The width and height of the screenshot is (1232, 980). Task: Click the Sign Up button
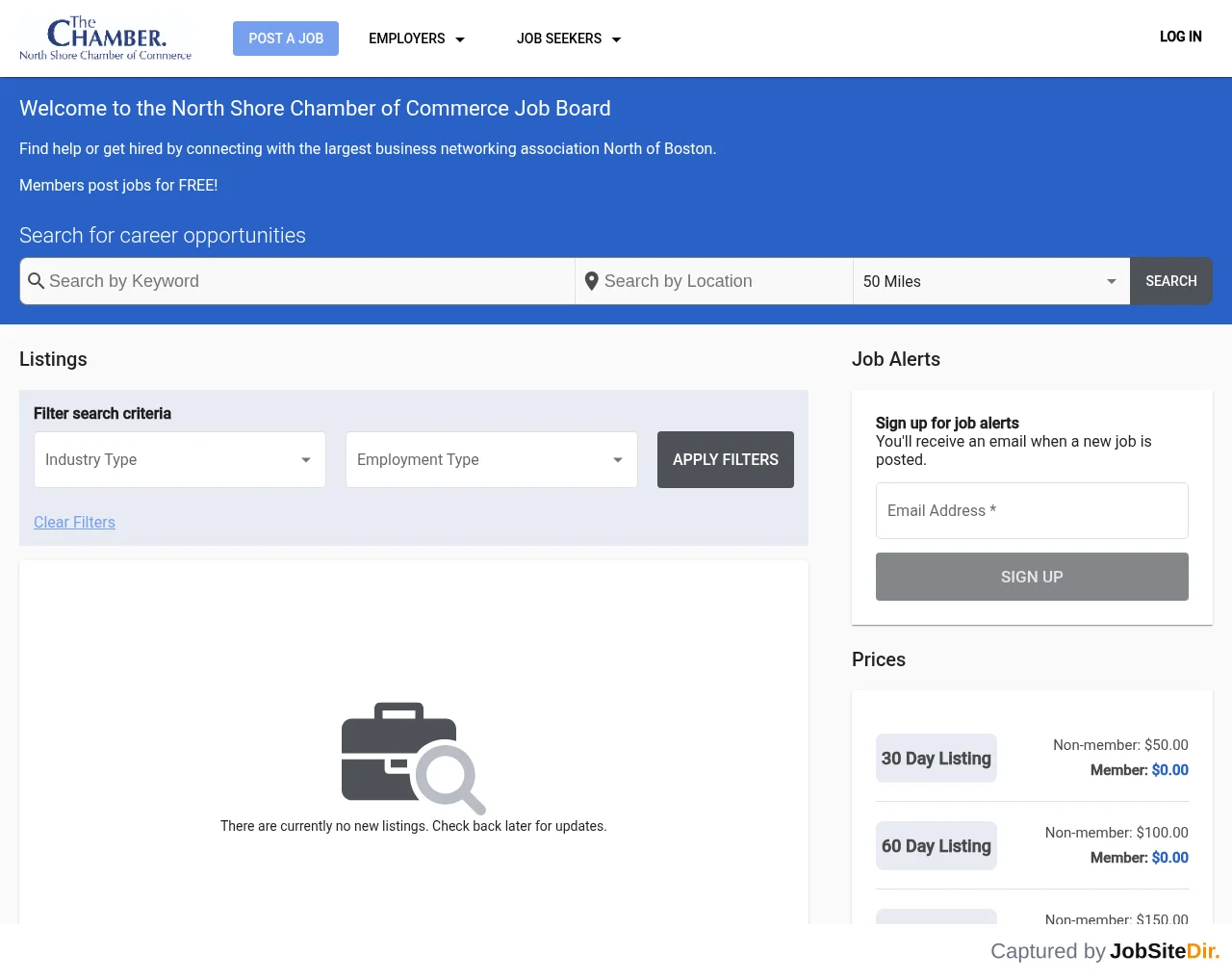pos(1032,577)
